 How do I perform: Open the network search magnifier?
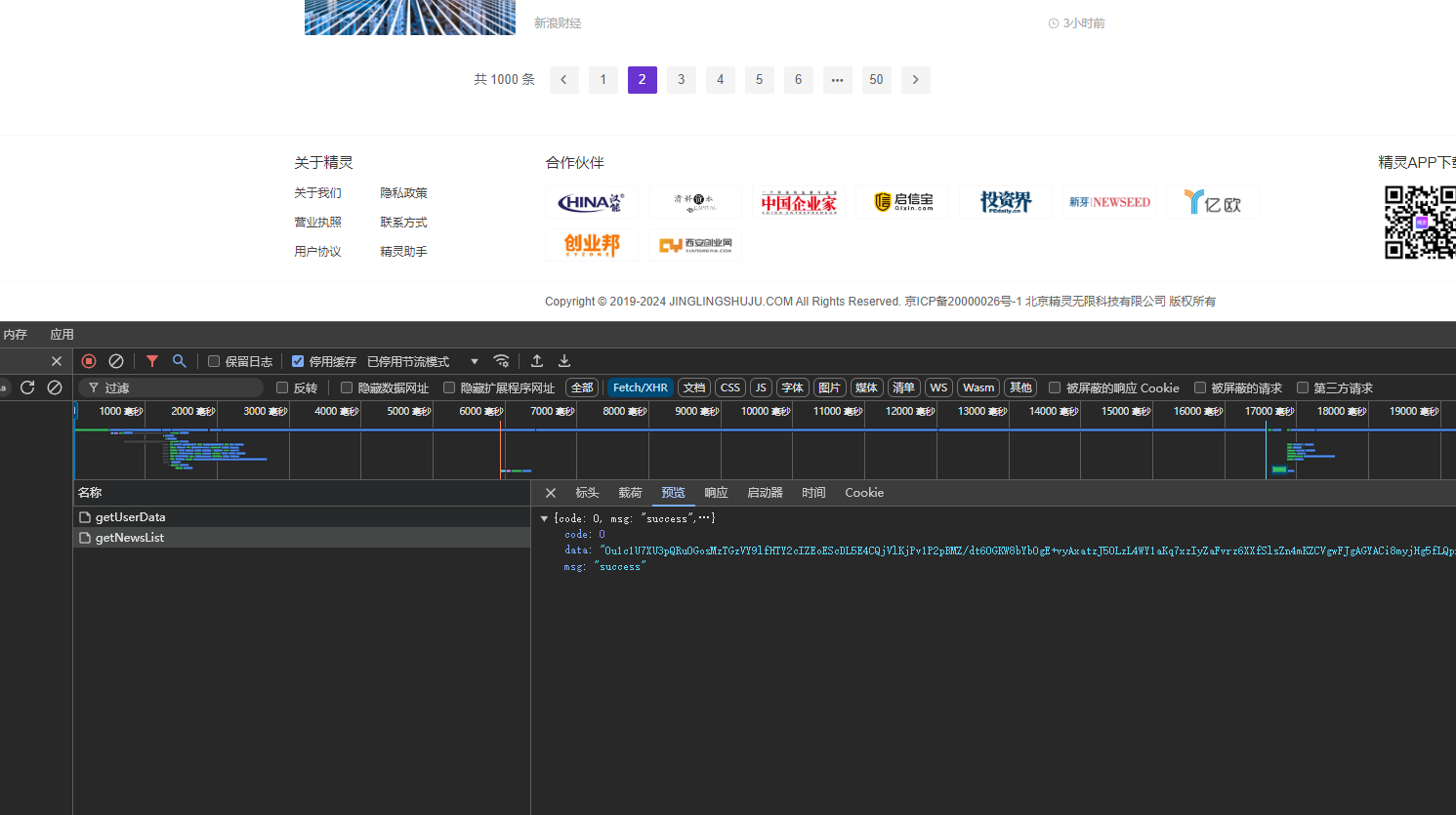click(180, 361)
